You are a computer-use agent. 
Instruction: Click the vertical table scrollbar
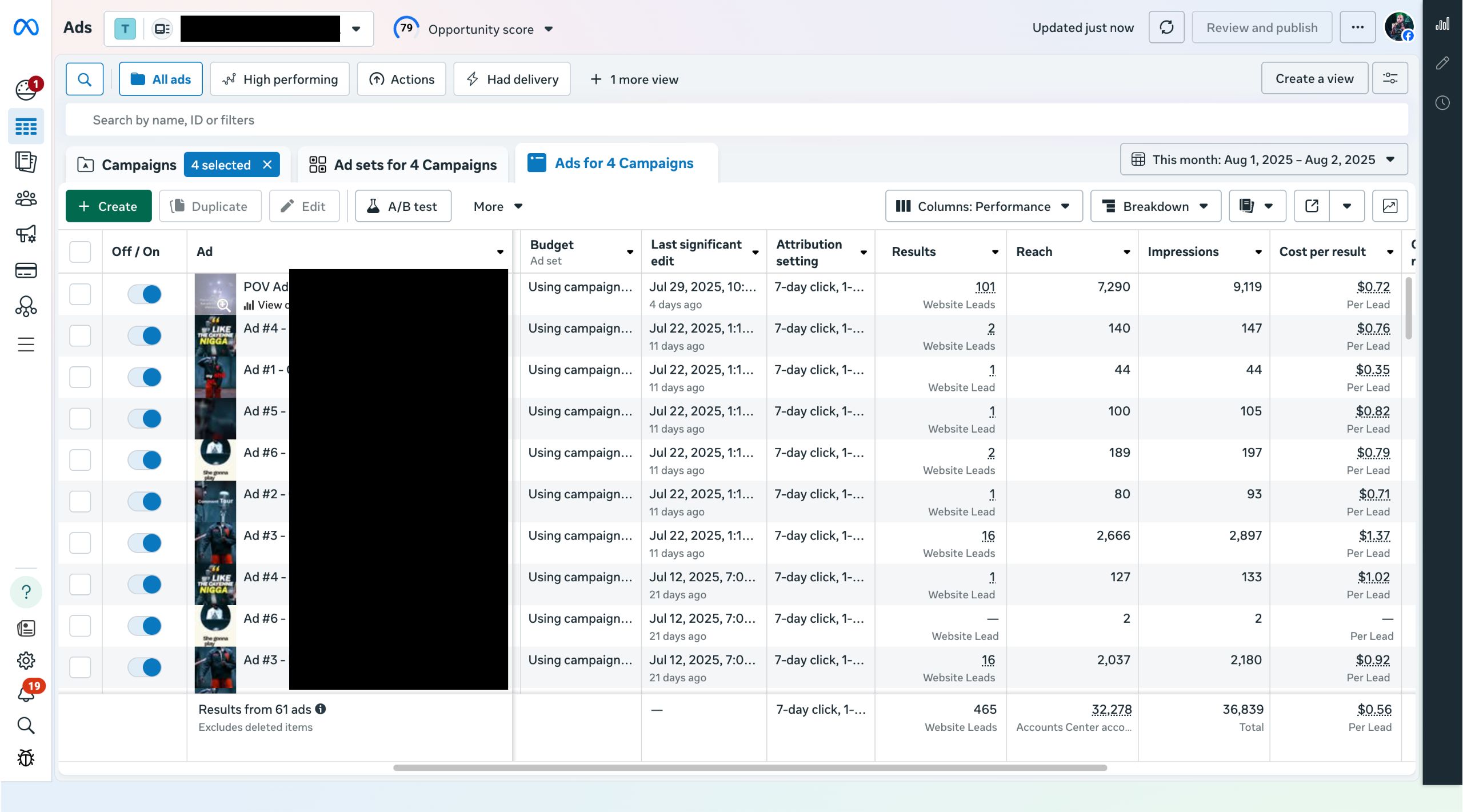[x=1409, y=309]
